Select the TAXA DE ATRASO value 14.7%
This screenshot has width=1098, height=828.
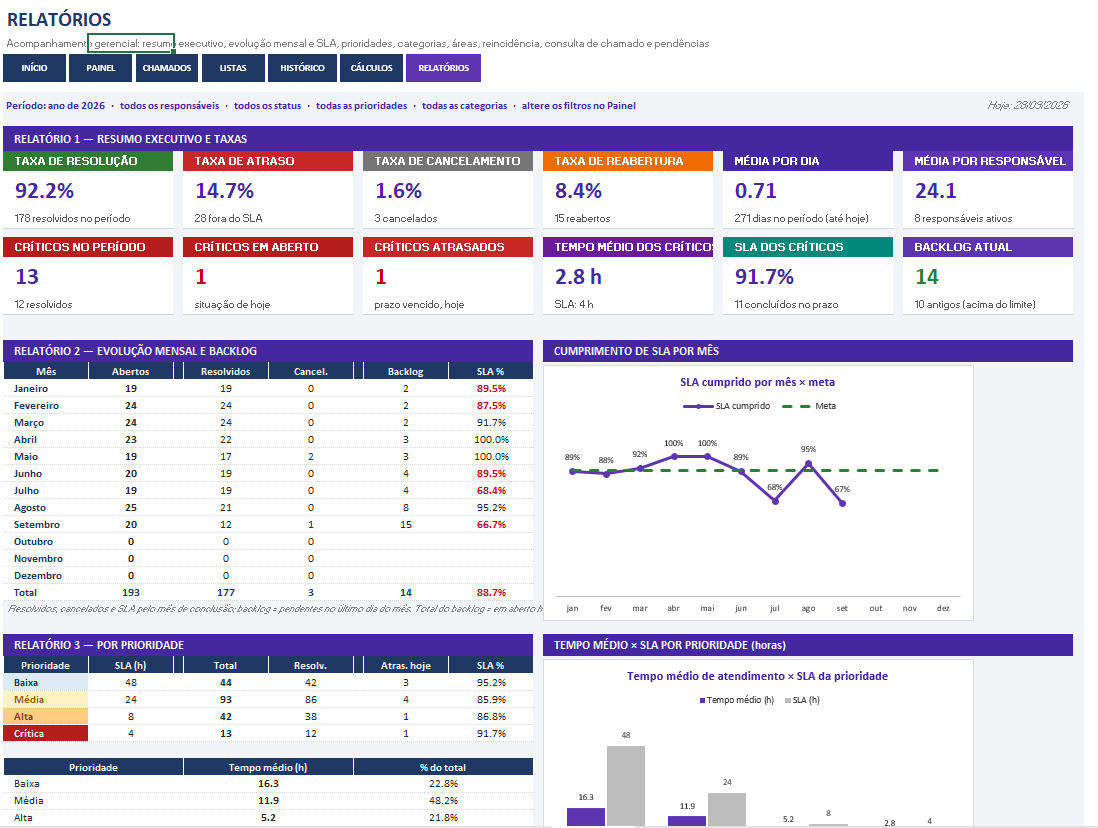(224, 191)
